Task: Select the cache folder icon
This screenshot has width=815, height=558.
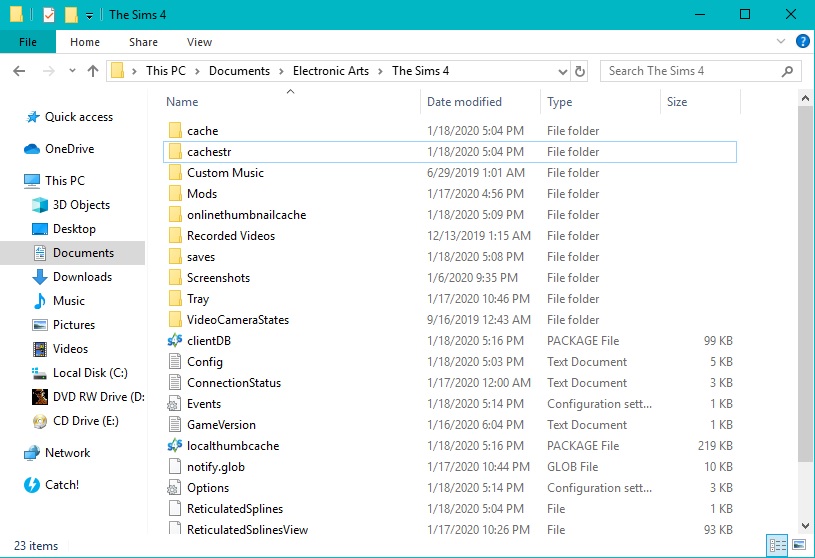Action: [x=175, y=131]
